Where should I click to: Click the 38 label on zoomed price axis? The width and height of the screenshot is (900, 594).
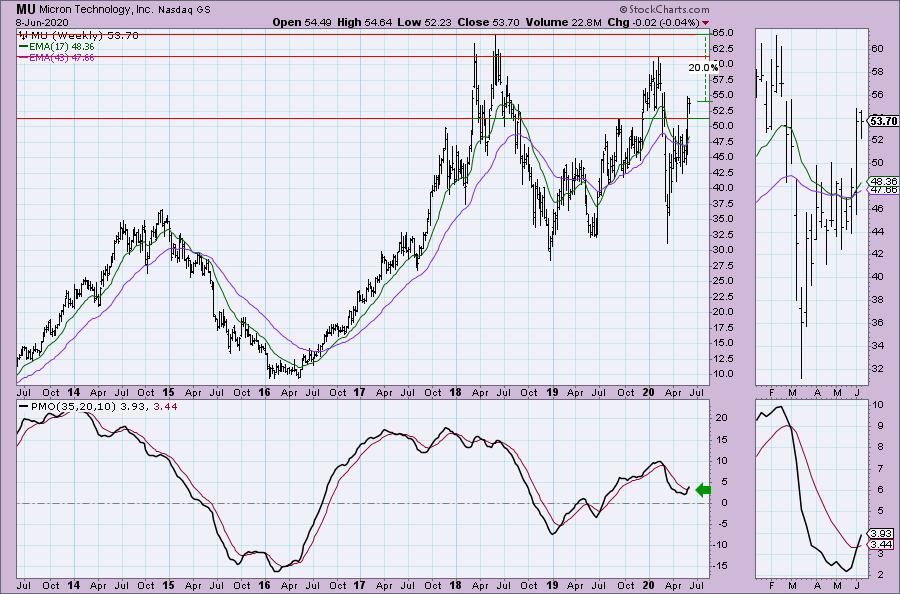point(878,300)
